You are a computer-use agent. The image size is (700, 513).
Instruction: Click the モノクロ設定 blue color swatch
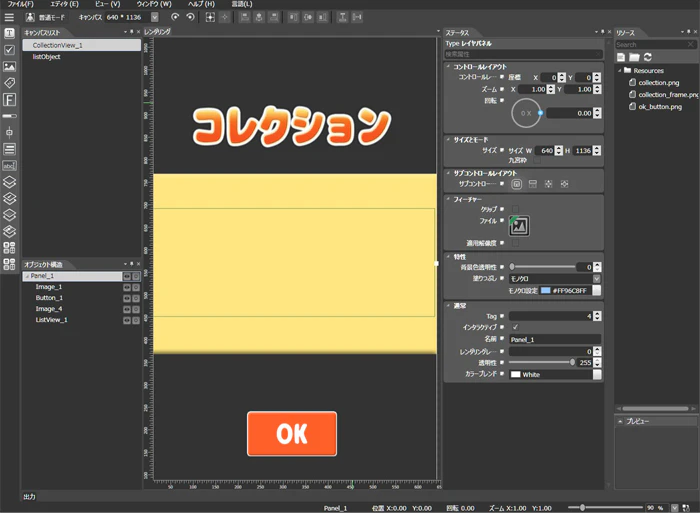click(546, 290)
